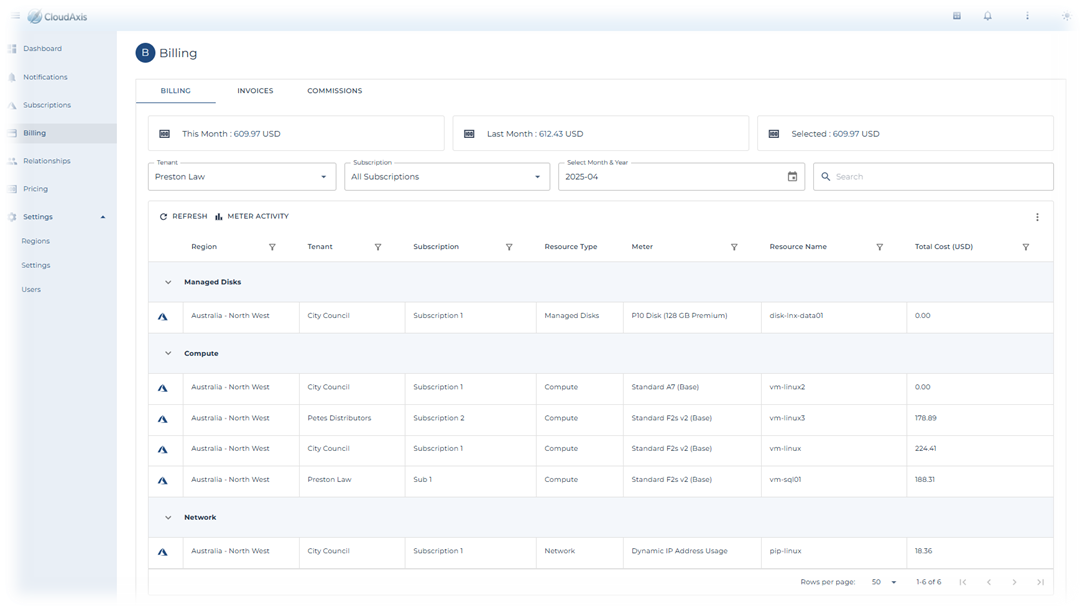Click the Dynamic IP Address Usage meter
Image resolution: width=1085 pixels, height=611 pixels.
pos(680,551)
